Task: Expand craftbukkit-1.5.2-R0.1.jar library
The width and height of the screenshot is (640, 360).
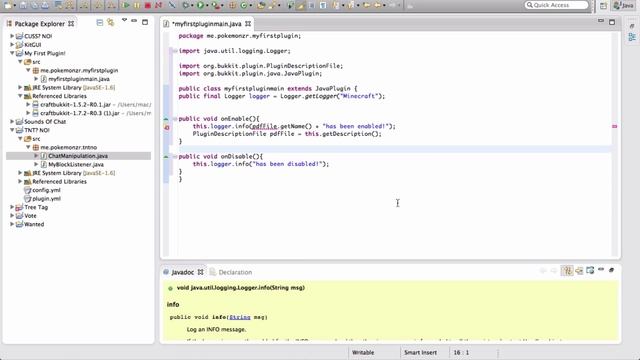Action: point(28,104)
